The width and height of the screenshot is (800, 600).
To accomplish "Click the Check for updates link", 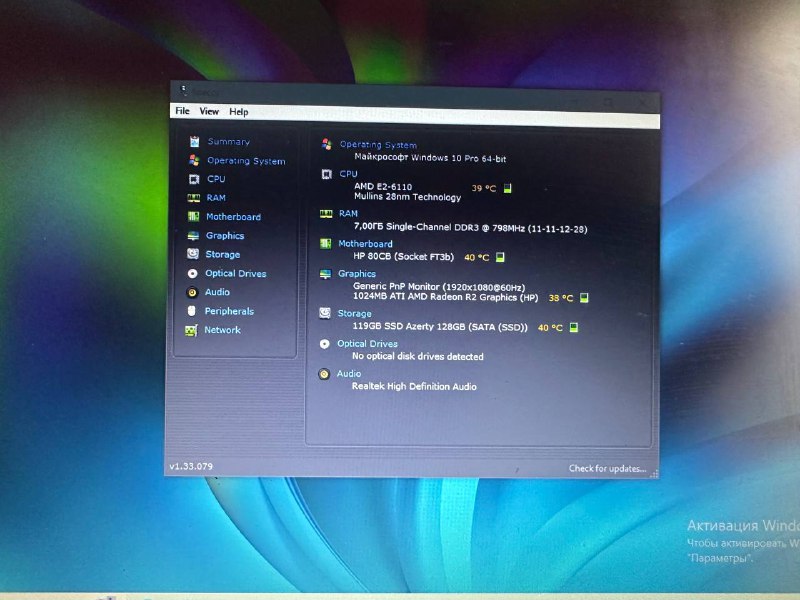I will [x=607, y=468].
